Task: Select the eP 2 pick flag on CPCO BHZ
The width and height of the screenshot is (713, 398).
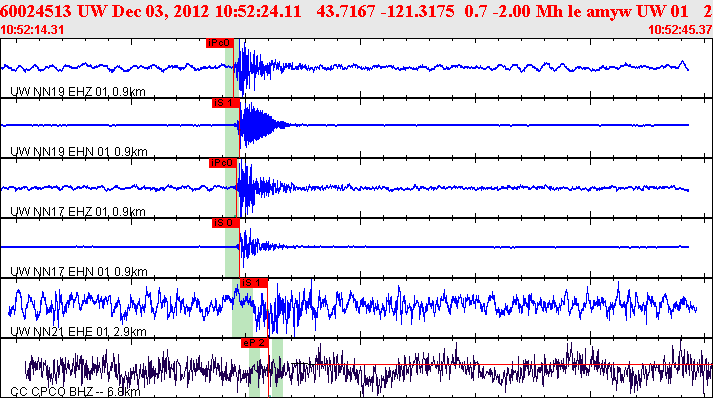Action: (x=255, y=343)
